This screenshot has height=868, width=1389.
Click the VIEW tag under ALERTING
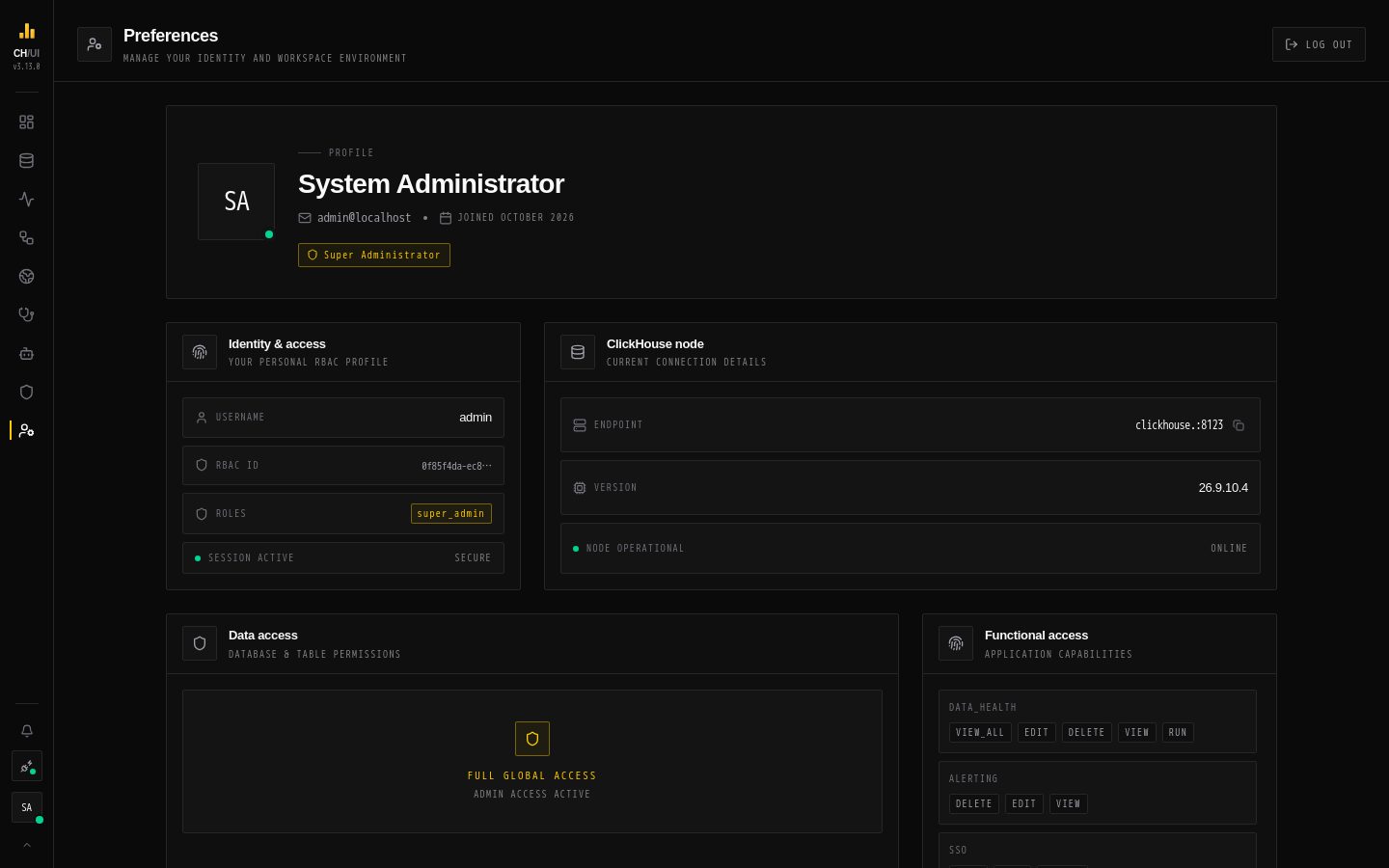pyautogui.click(x=1069, y=804)
